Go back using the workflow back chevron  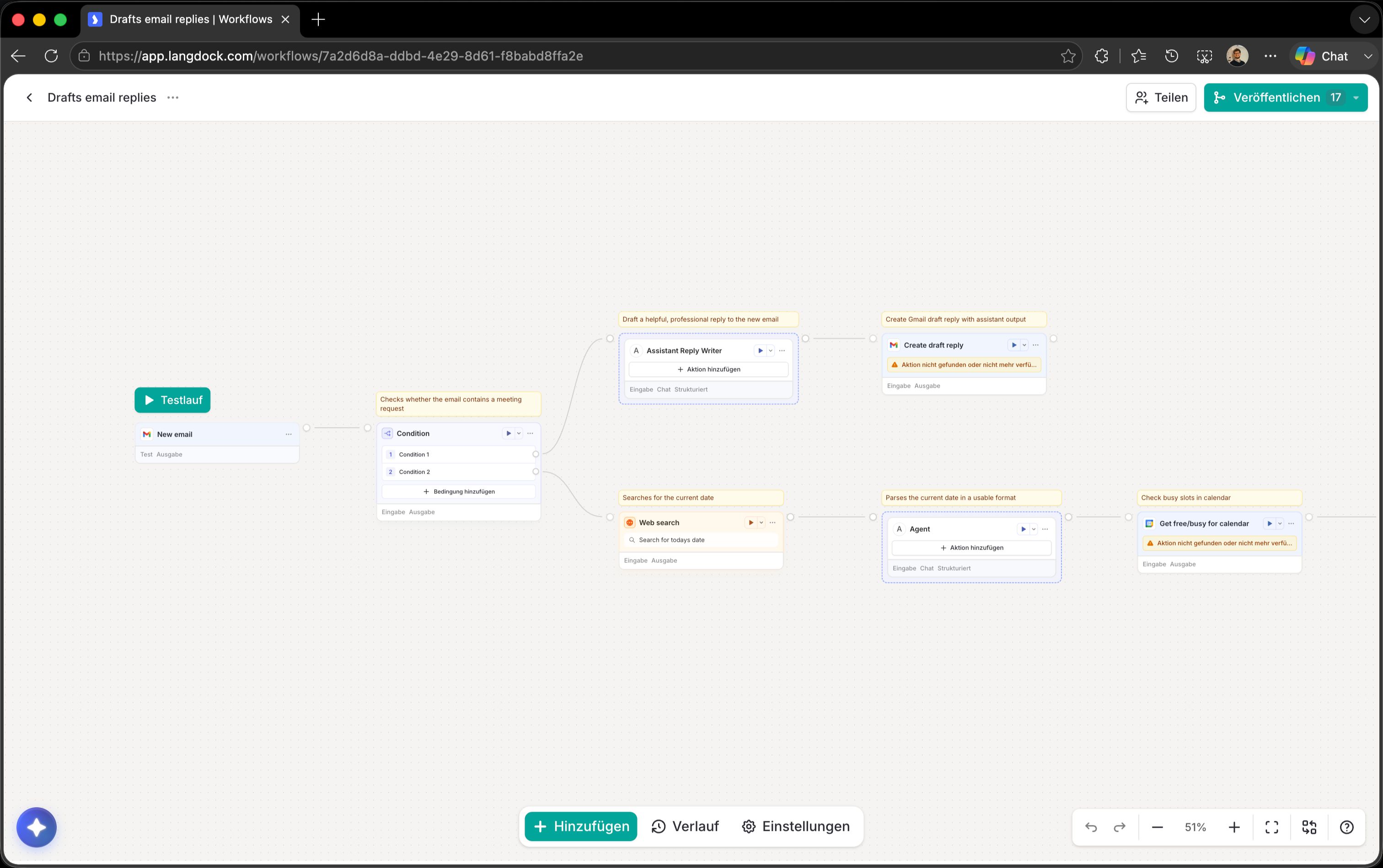(x=29, y=97)
